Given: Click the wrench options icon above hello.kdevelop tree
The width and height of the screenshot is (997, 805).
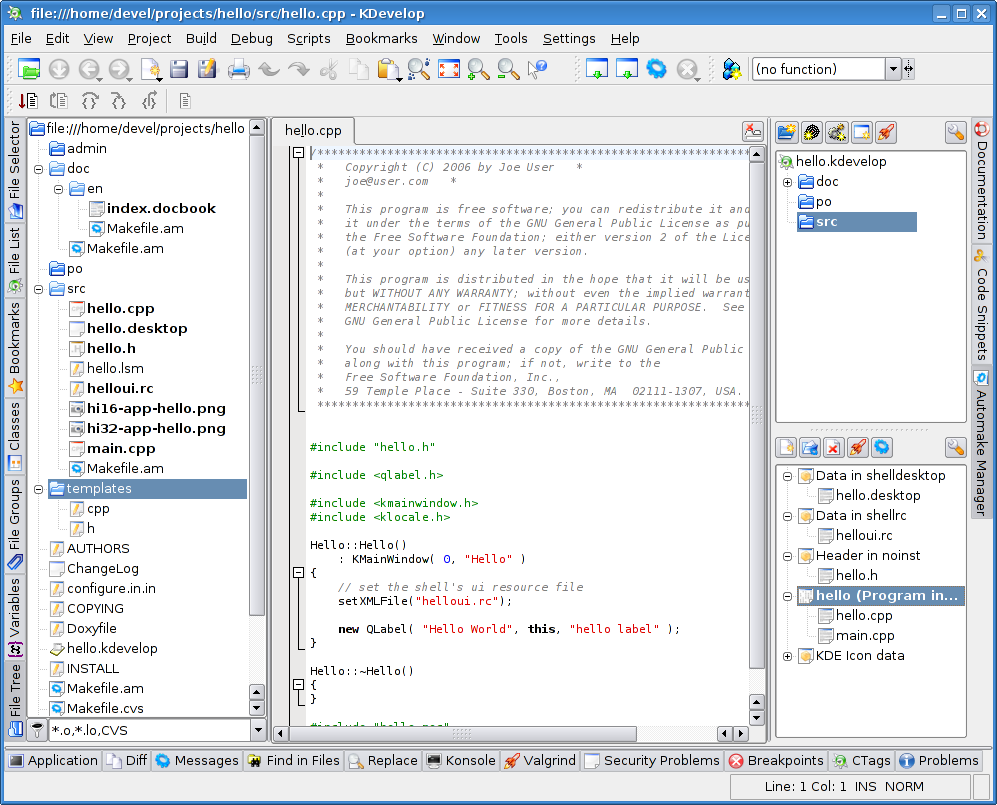Looking at the screenshot, I should pos(955,132).
